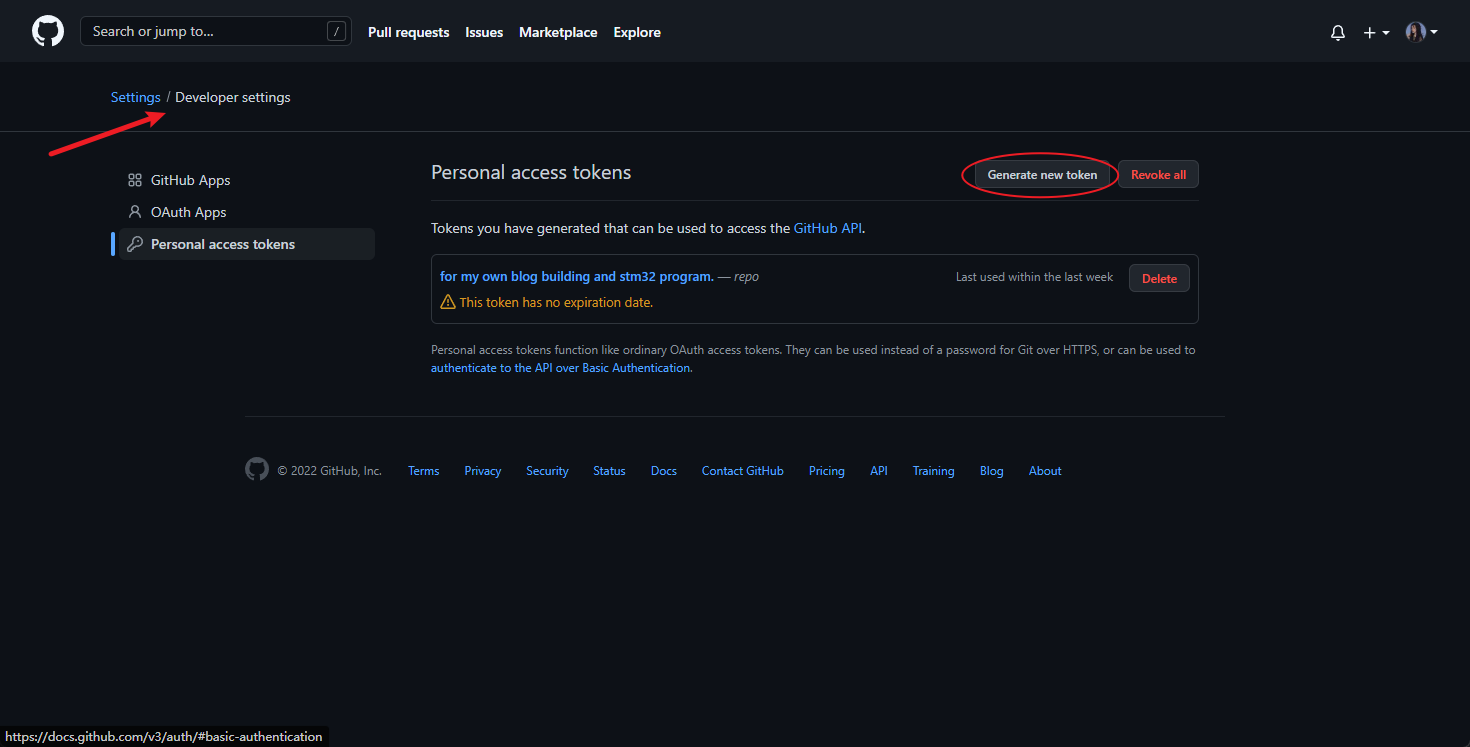Go back to Settings breadcrumb
Image resolution: width=1470 pixels, height=747 pixels.
(136, 97)
